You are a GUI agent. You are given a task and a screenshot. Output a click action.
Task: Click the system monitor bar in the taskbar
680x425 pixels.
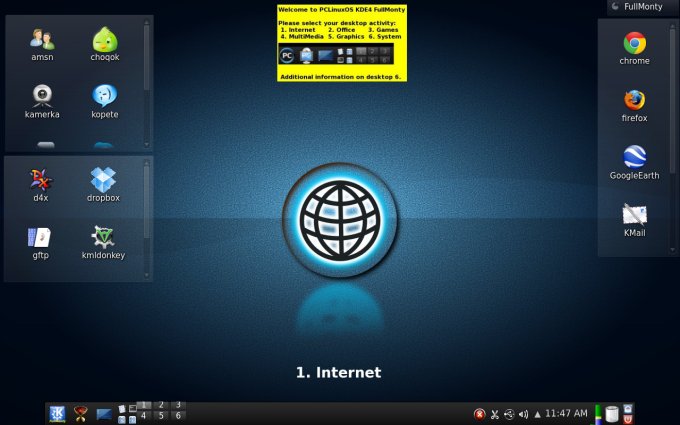(598, 414)
